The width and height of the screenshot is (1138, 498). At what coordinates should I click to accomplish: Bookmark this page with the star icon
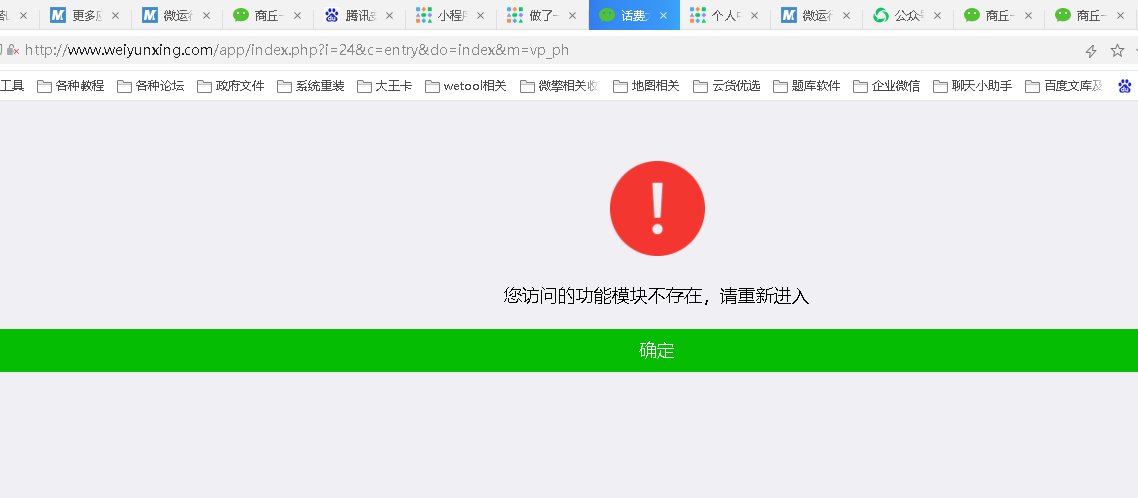pos(1117,50)
